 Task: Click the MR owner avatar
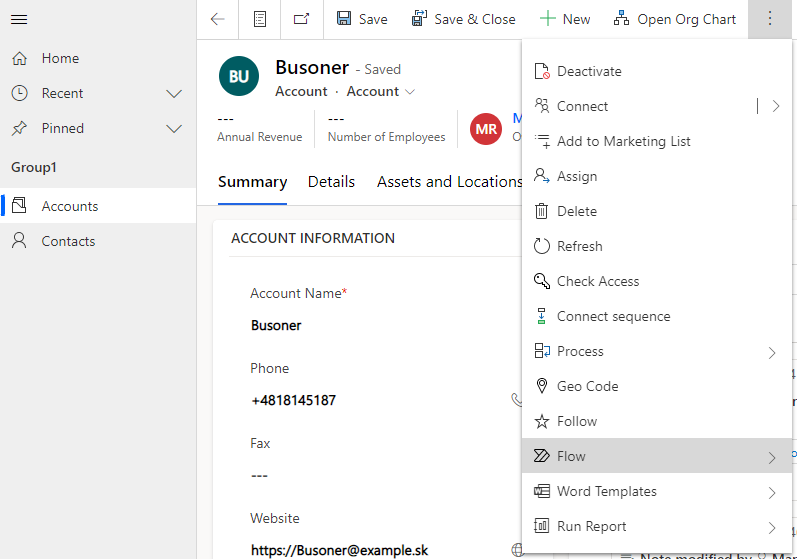(486, 129)
